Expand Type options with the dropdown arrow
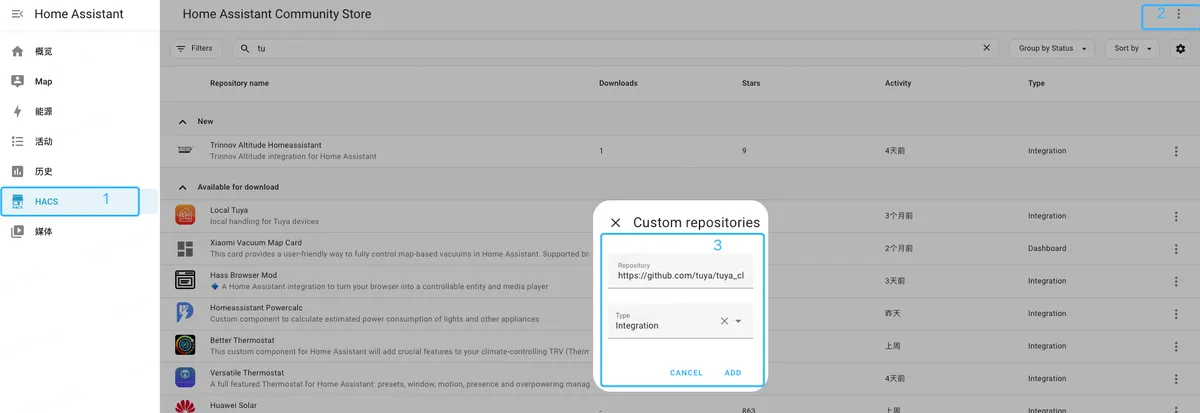1200x413 pixels. [x=739, y=321]
